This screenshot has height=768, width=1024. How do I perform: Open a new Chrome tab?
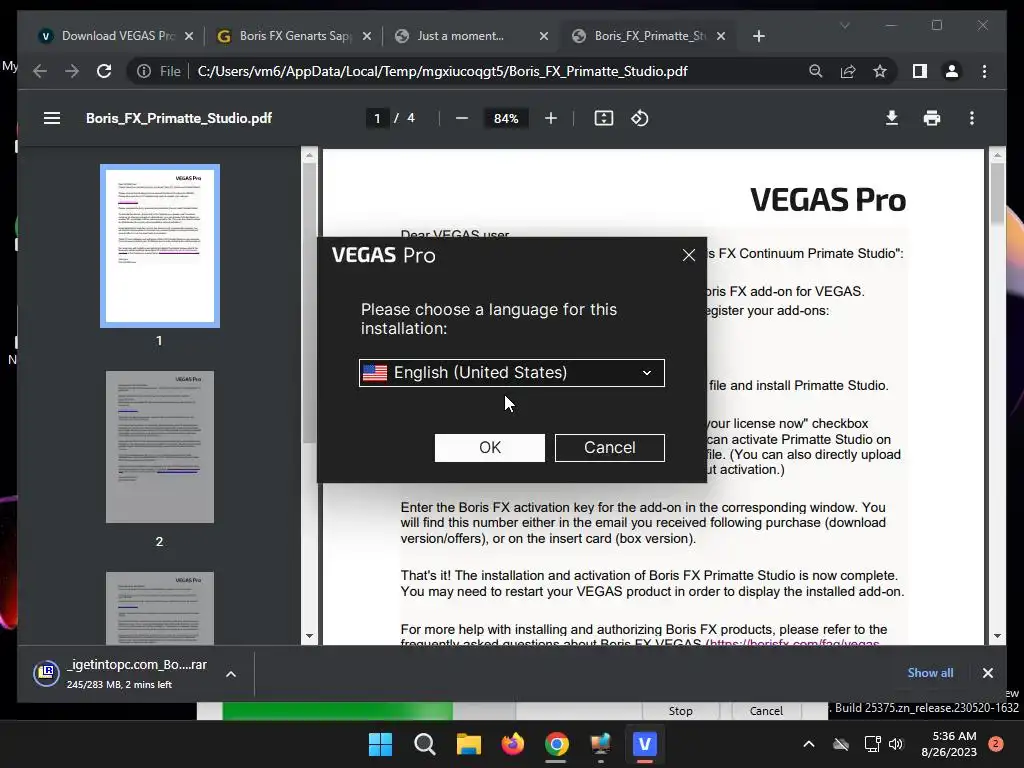coord(758,36)
